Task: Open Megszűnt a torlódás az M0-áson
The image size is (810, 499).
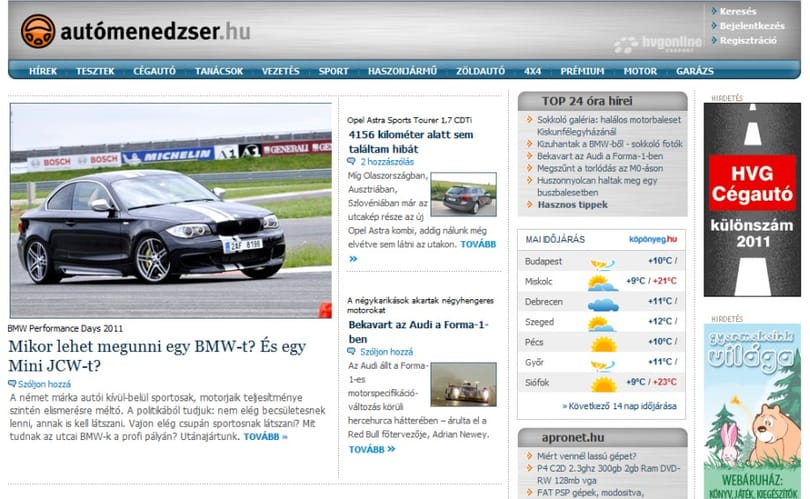Action: tap(600, 168)
